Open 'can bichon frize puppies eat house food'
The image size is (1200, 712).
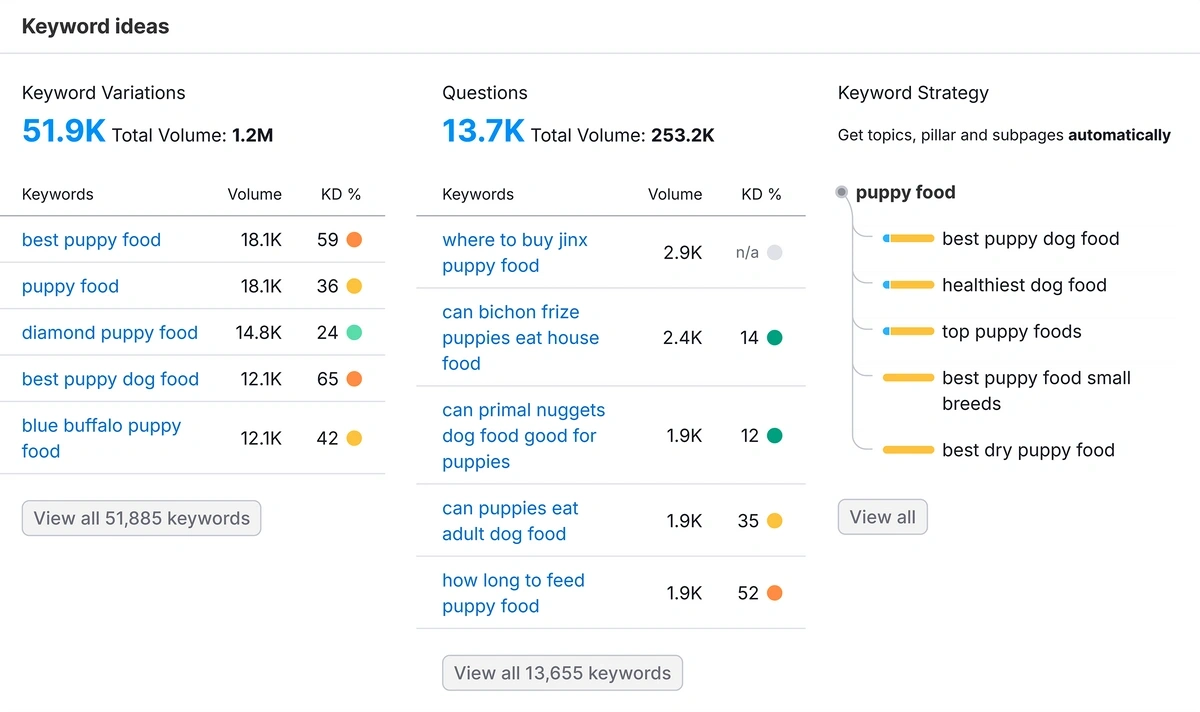[x=521, y=338]
